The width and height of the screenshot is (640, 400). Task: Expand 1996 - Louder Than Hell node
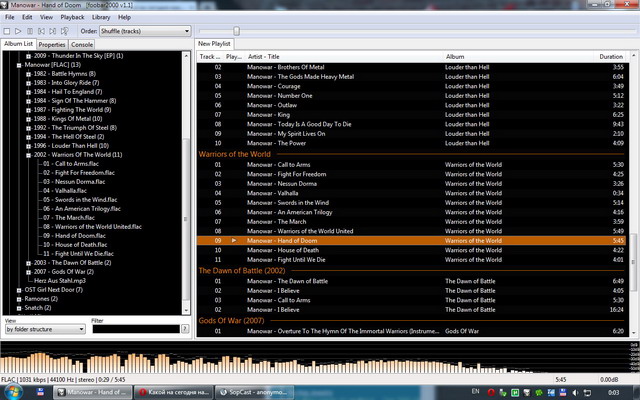[28, 146]
